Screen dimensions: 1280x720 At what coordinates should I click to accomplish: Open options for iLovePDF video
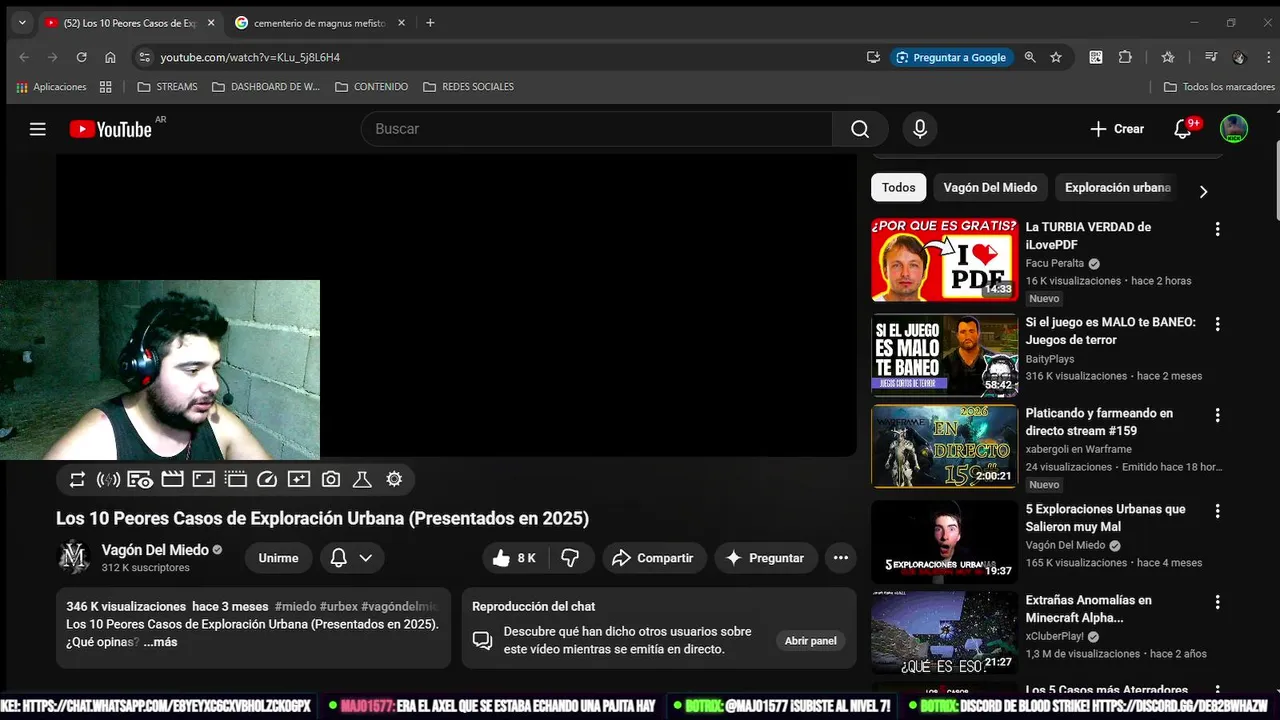(x=1217, y=229)
